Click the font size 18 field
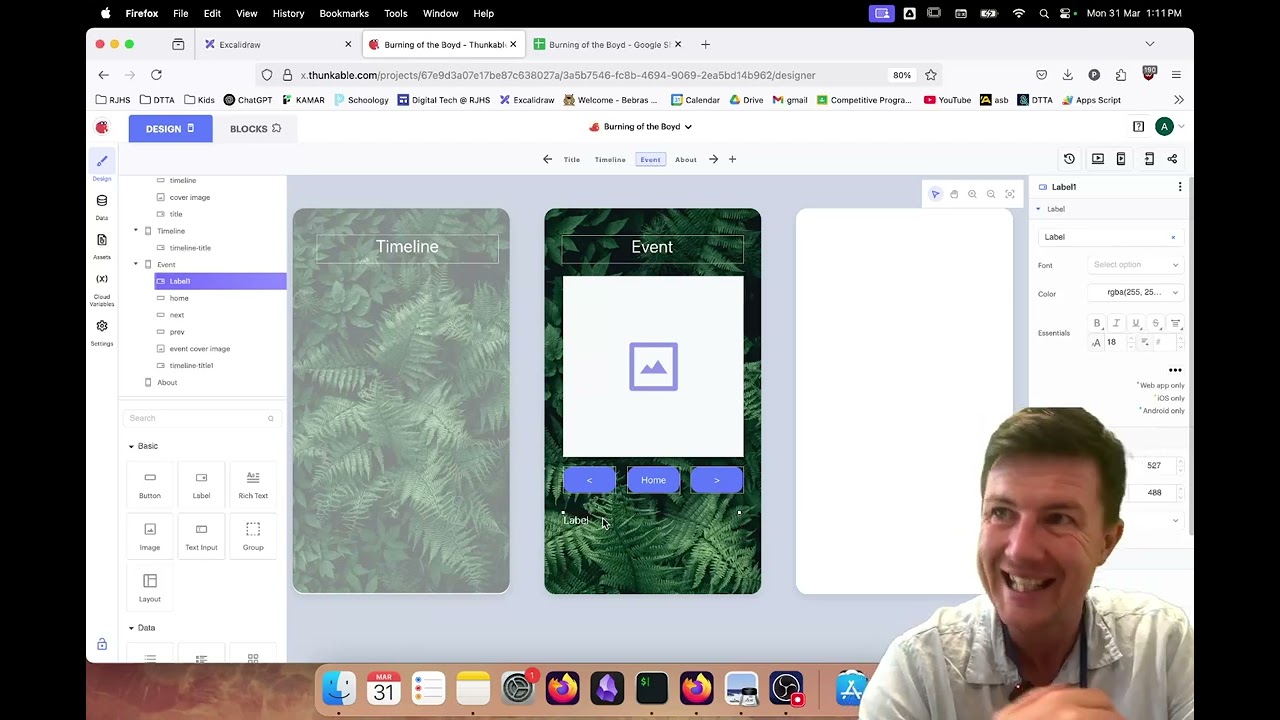Viewport: 1280px width, 720px height. [x=1115, y=342]
